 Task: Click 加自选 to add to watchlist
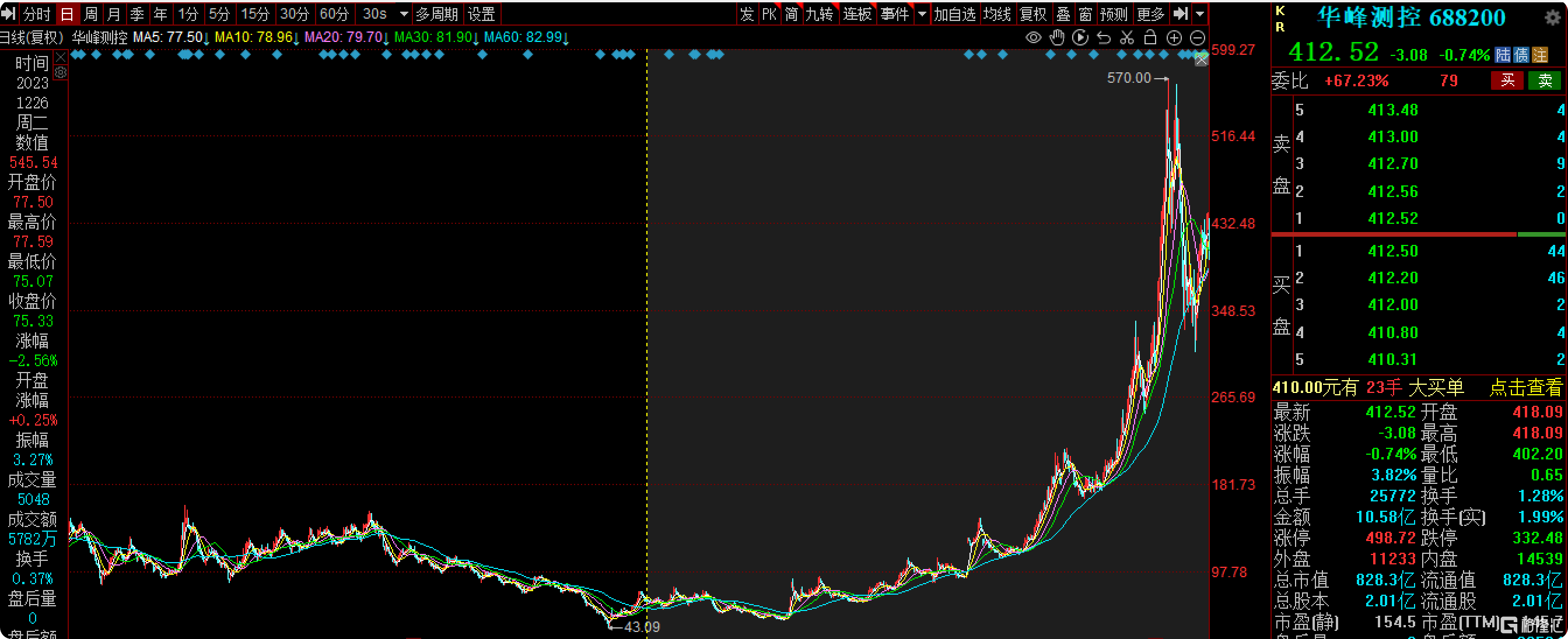click(954, 13)
